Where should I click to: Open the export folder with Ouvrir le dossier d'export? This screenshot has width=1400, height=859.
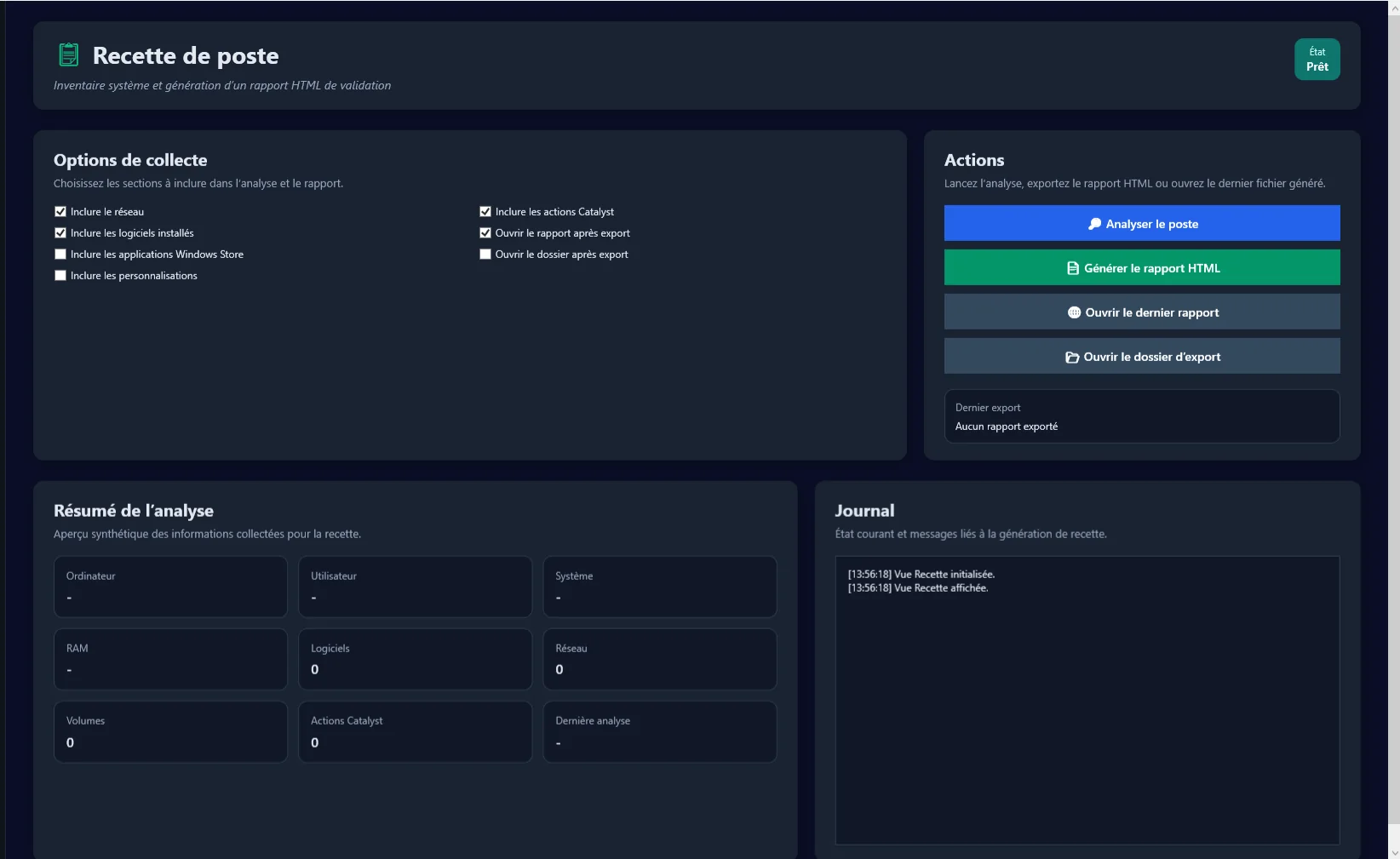(1142, 356)
